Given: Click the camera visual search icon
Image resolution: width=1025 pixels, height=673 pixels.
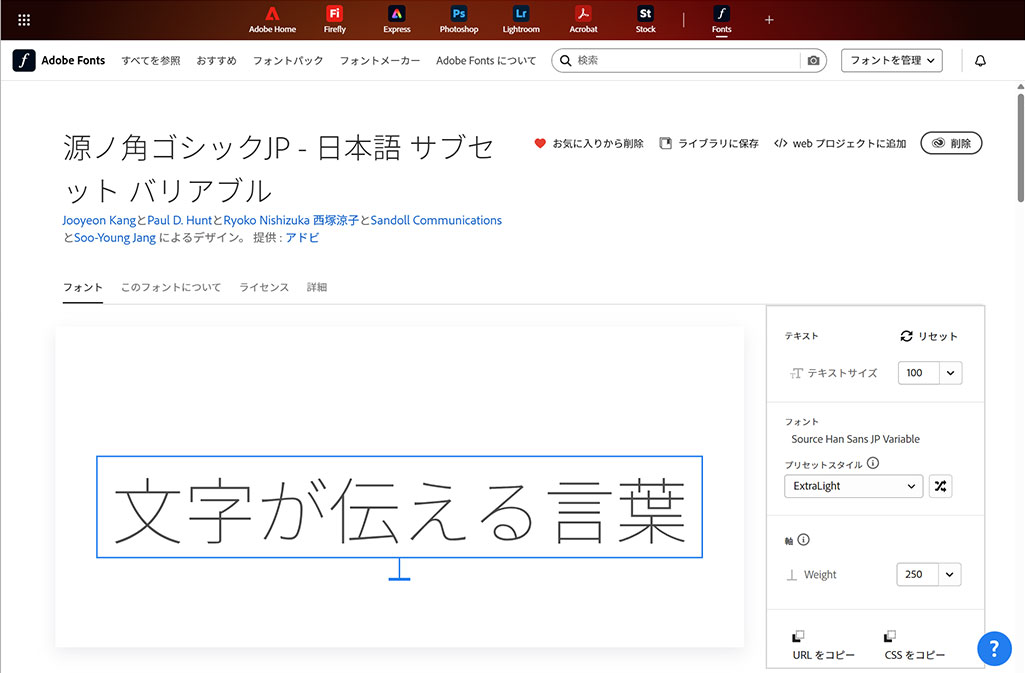Looking at the screenshot, I should click(x=813, y=61).
